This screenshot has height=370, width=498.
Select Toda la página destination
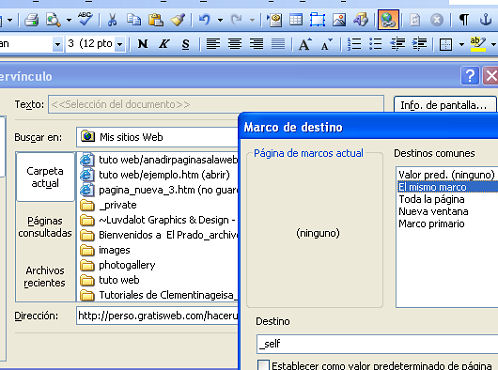point(431,199)
